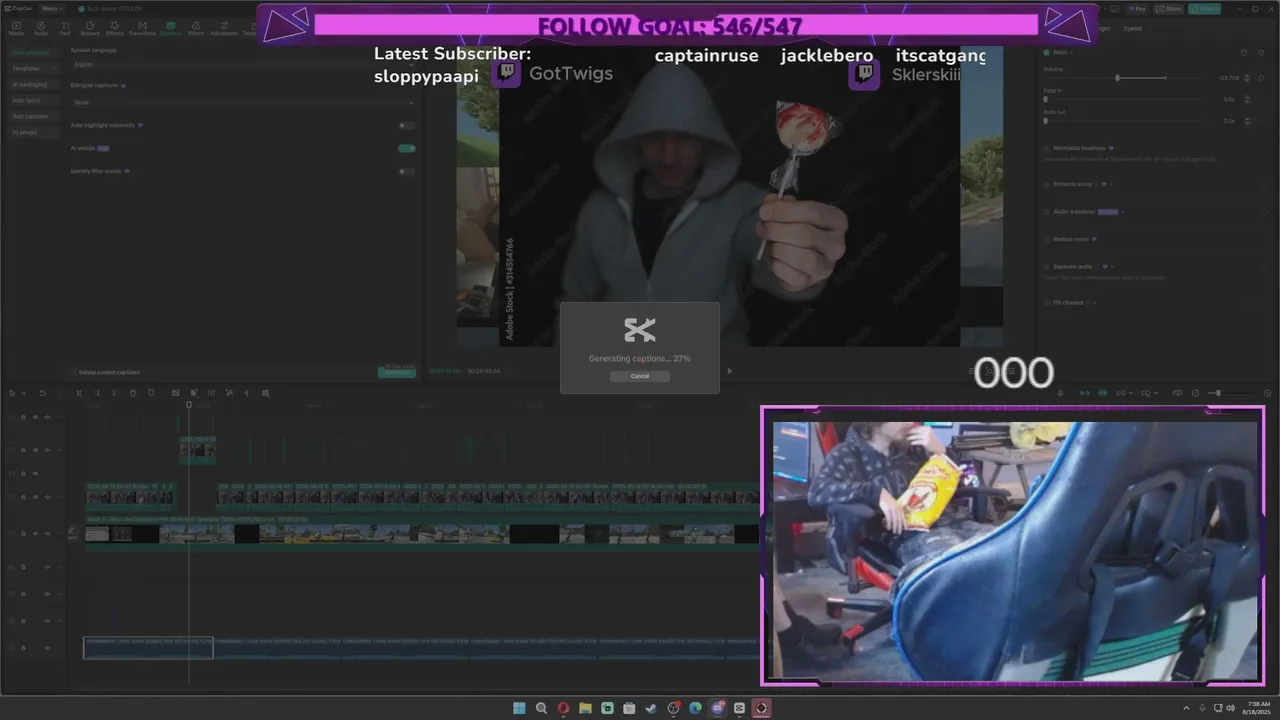Click the timeline playhead marker
This screenshot has height=720, width=1280.
point(189,404)
